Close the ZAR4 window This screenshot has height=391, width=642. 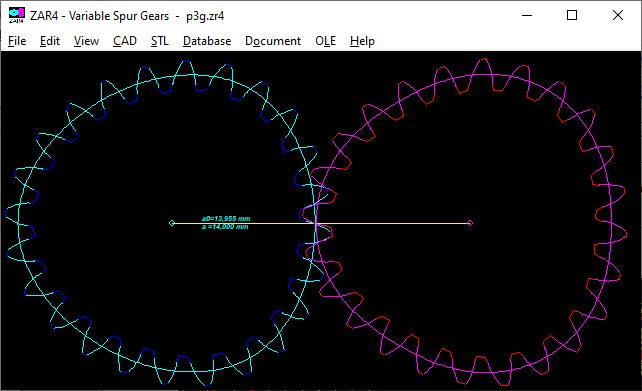618,16
